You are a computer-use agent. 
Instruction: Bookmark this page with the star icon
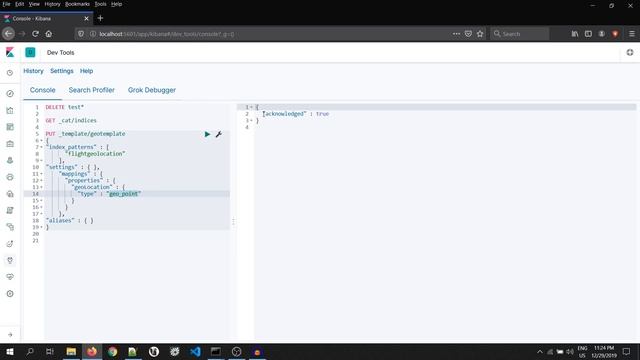tap(480, 34)
